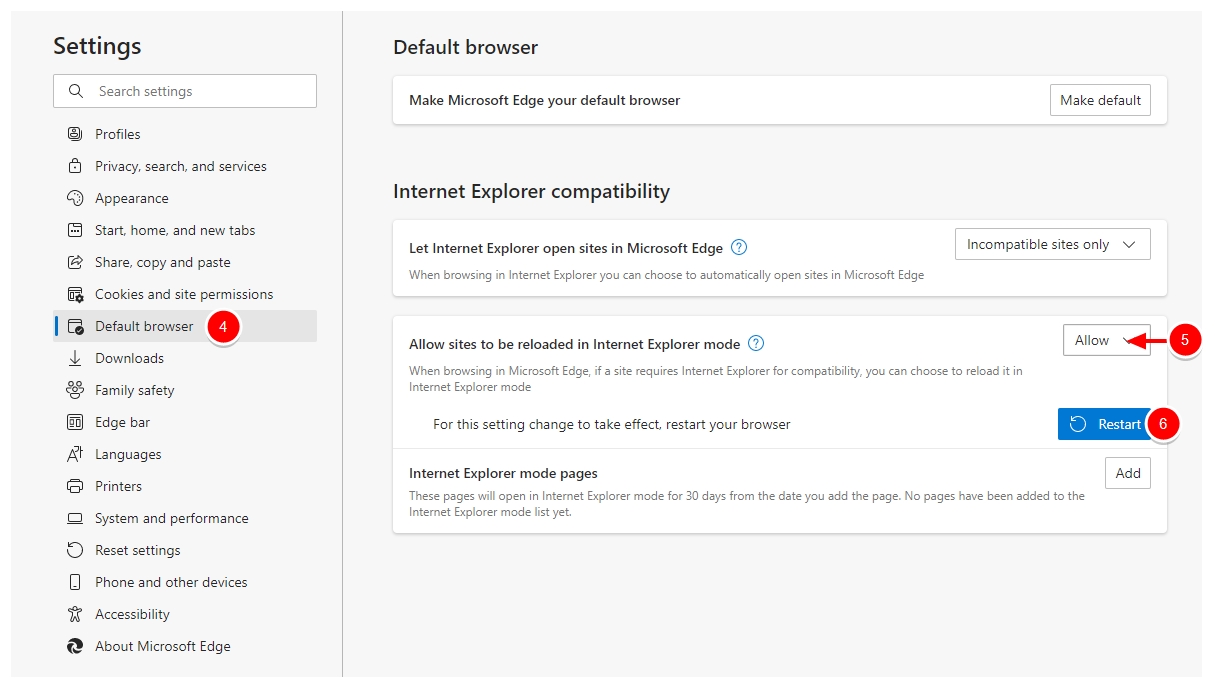Image resolution: width=1215 pixels, height=689 pixels.
Task: Open Family safety settings
Action: pyautogui.click(x=185, y=390)
